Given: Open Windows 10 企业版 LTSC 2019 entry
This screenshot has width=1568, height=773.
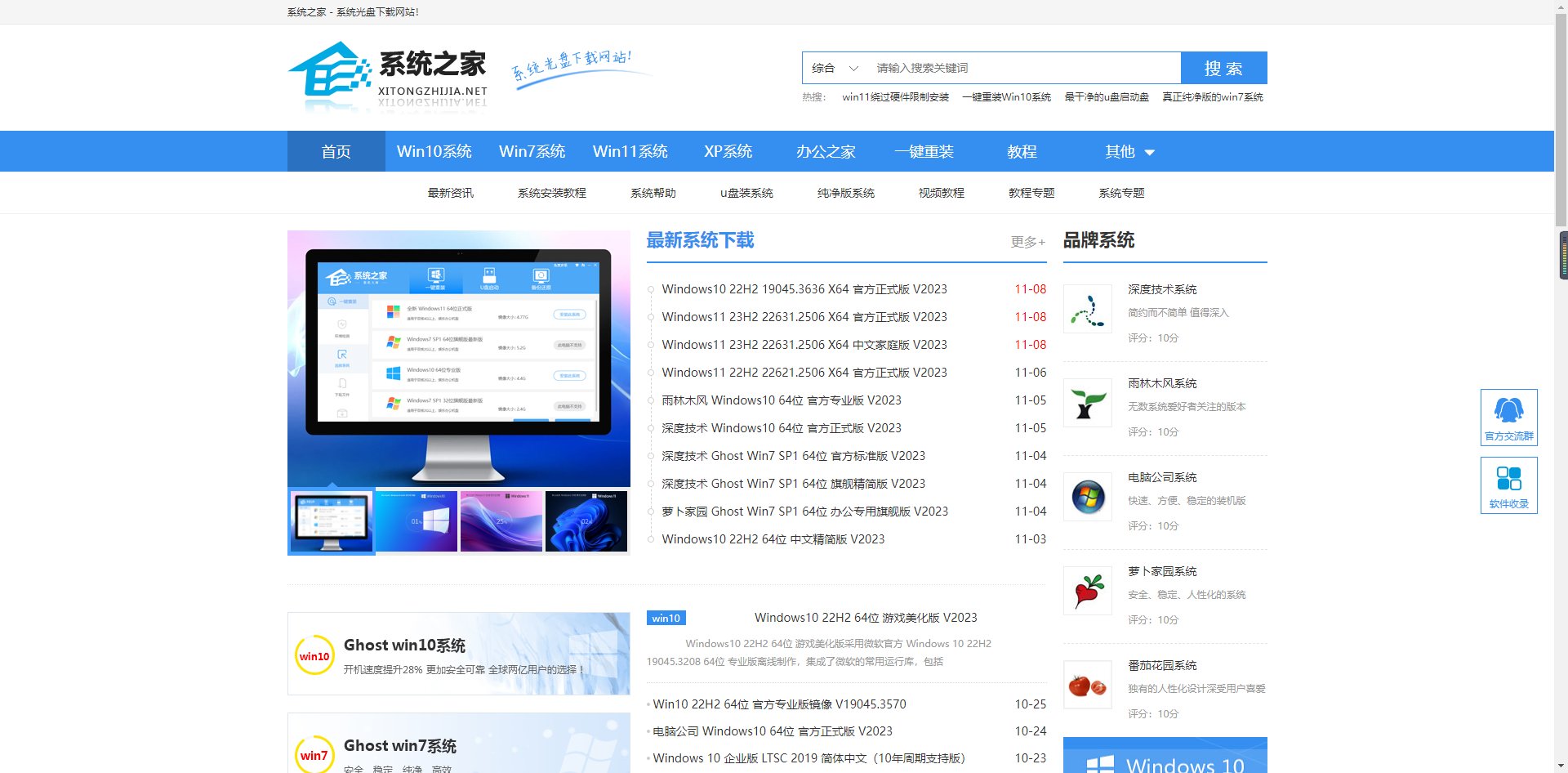Looking at the screenshot, I should [809, 758].
